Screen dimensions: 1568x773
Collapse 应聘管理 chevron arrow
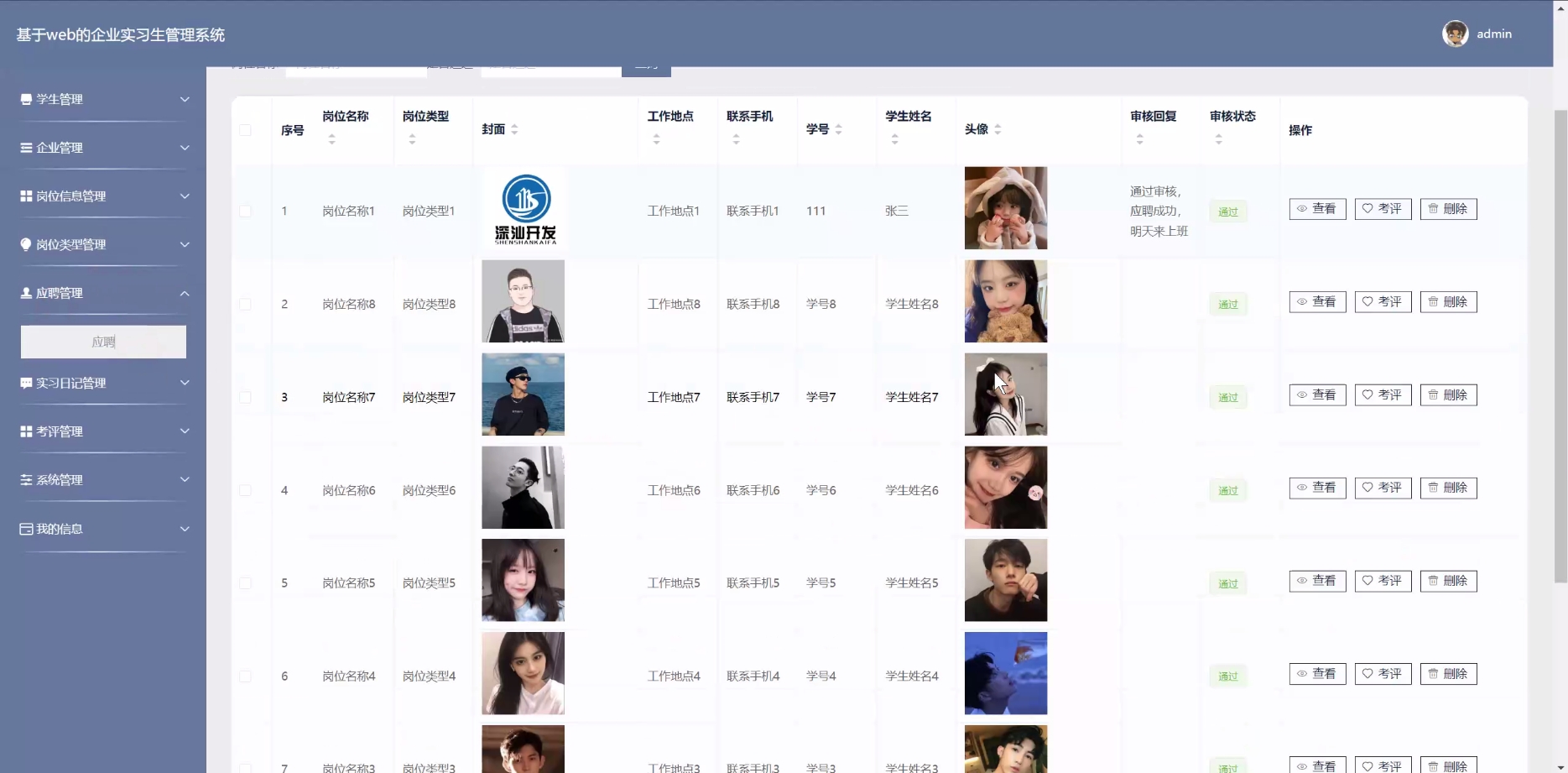coord(185,294)
